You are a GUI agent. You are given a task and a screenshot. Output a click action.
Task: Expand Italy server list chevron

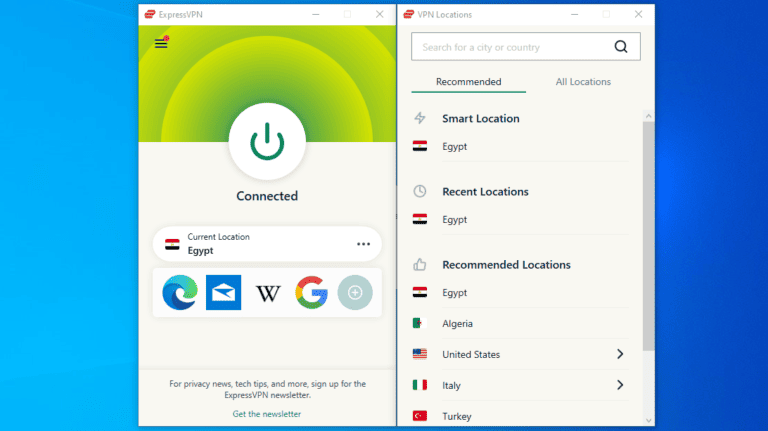pos(620,385)
